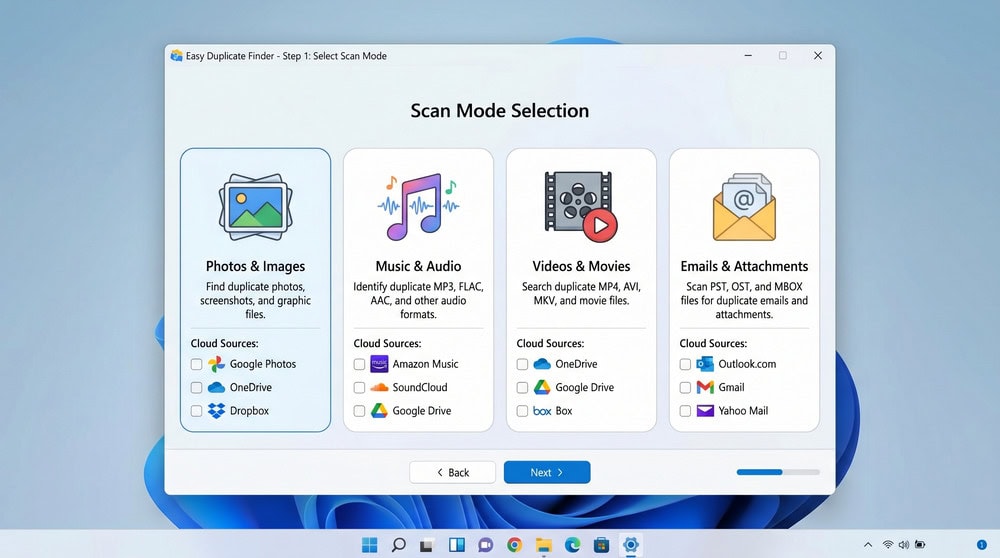Tick the Gmail checkbox
This screenshot has width=1000, height=558.
(x=685, y=388)
